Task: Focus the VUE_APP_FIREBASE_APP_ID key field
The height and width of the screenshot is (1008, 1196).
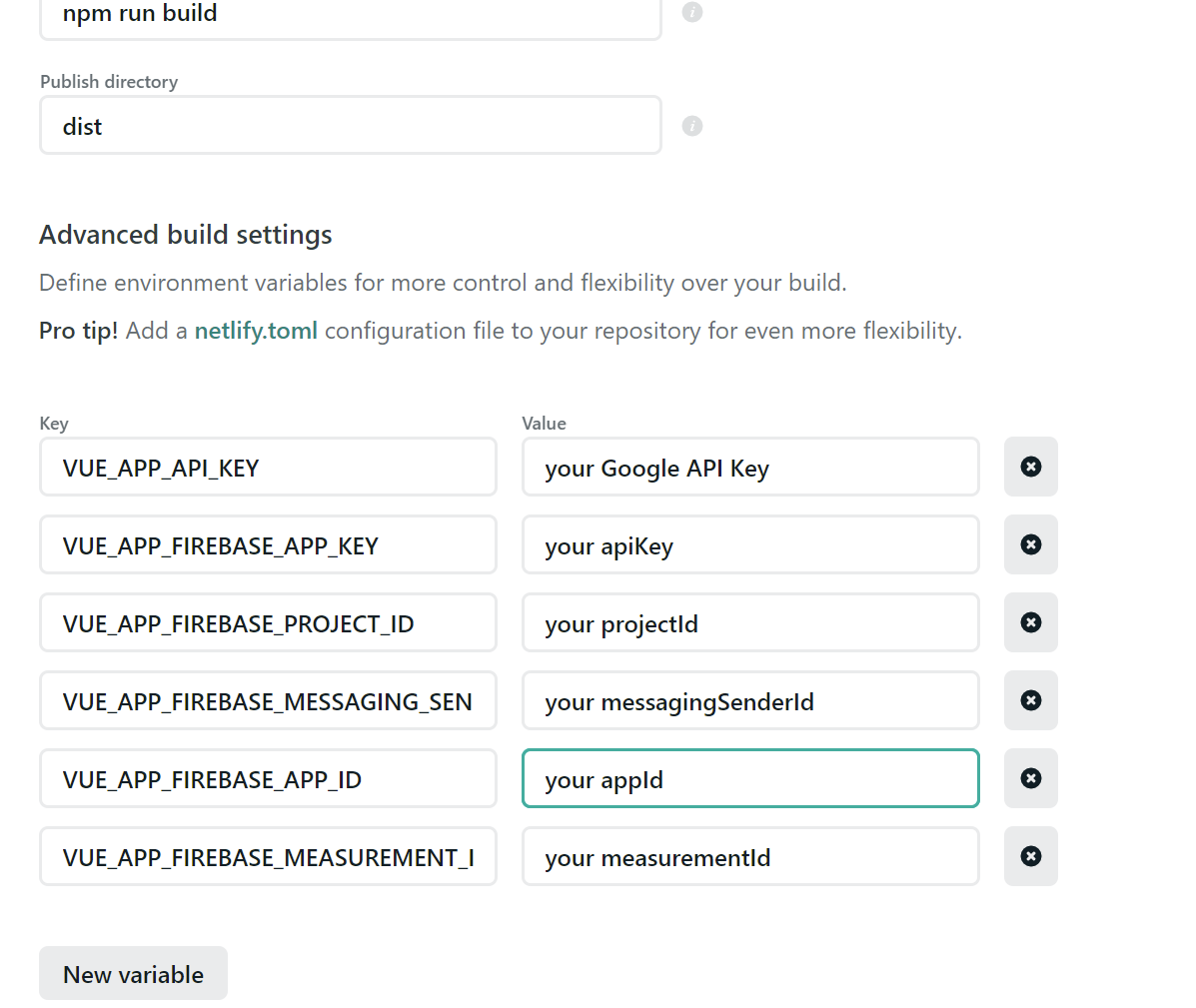Action: 268,779
